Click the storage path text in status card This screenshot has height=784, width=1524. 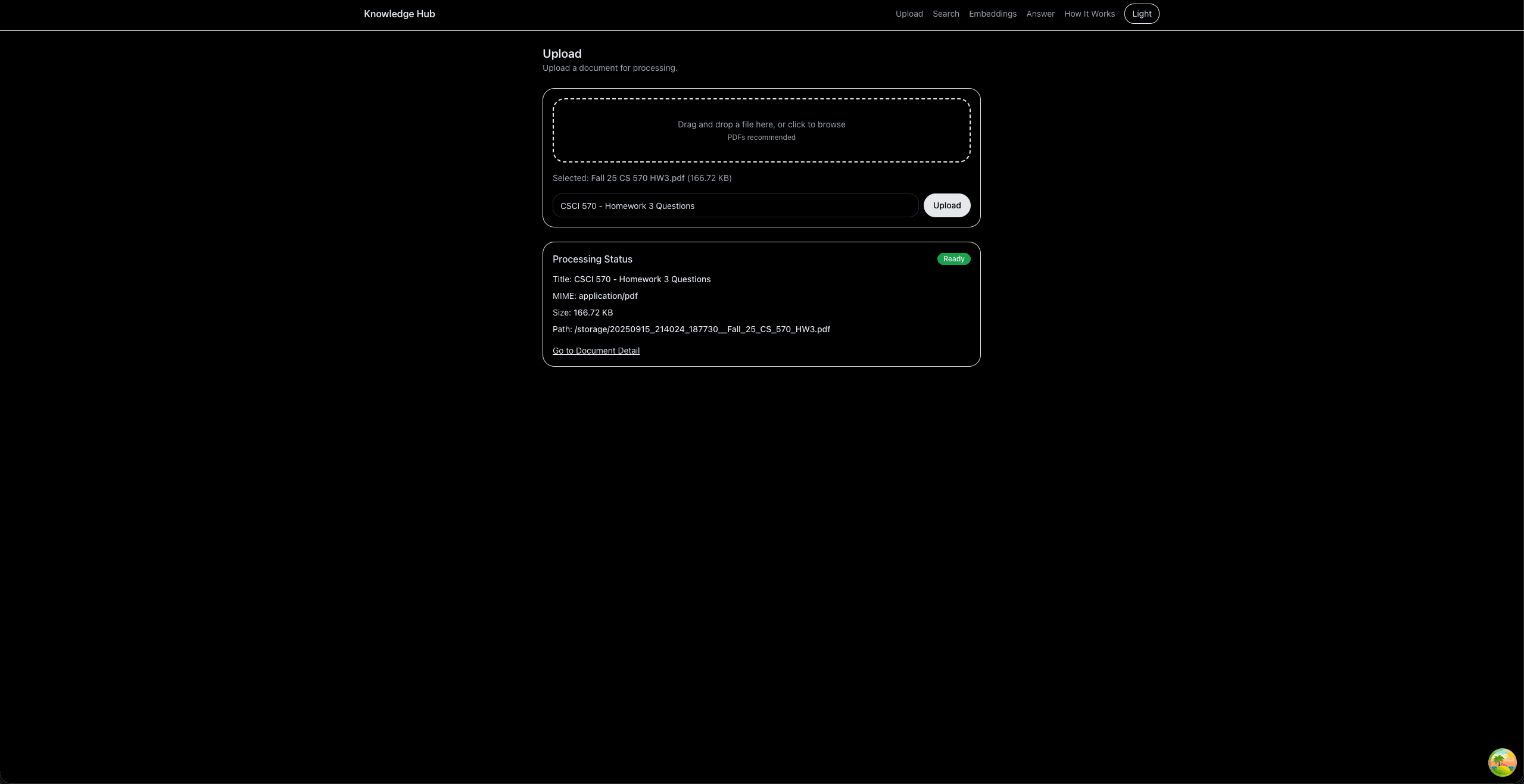[702, 329]
